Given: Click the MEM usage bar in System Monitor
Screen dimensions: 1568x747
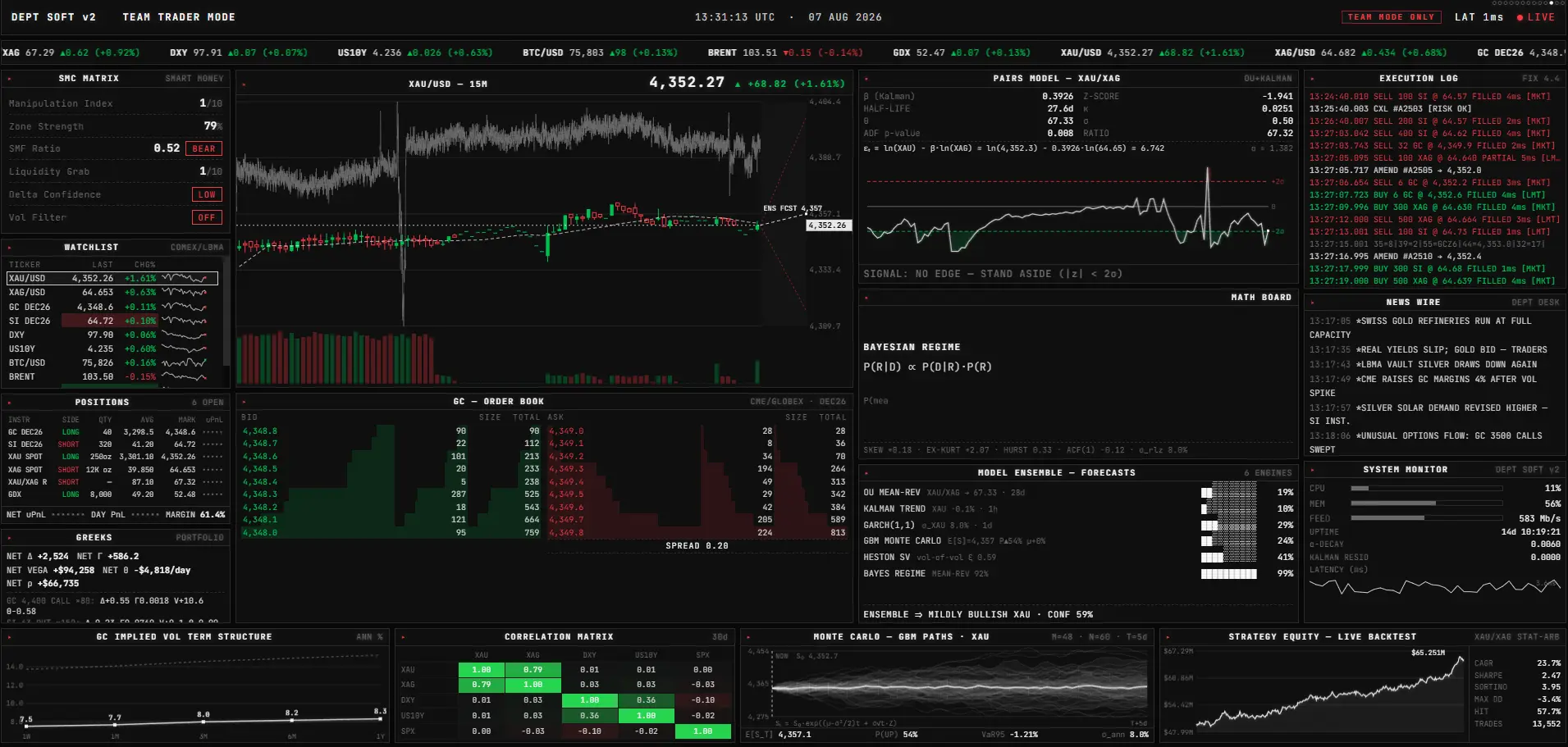Looking at the screenshot, I should pos(1427,503).
